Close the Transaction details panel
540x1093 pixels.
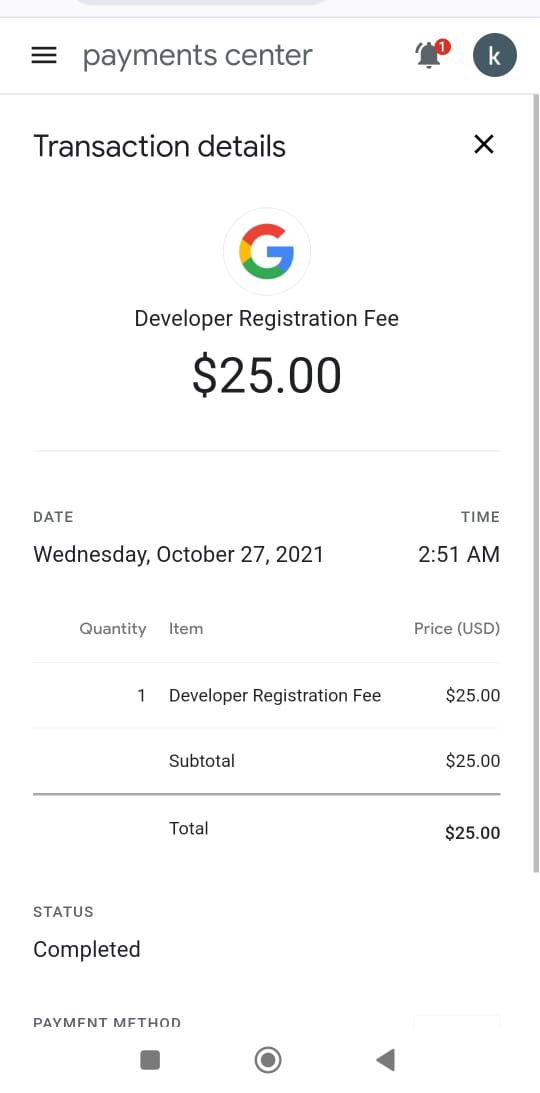[484, 144]
